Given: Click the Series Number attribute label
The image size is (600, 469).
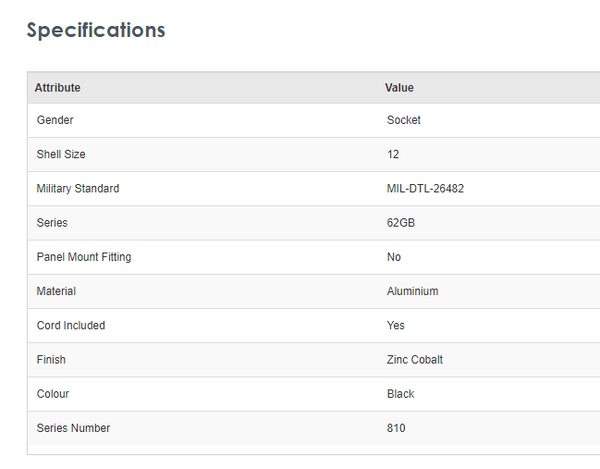Looking at the screenshot, I should pyautogui.click(x=74, y=428).
